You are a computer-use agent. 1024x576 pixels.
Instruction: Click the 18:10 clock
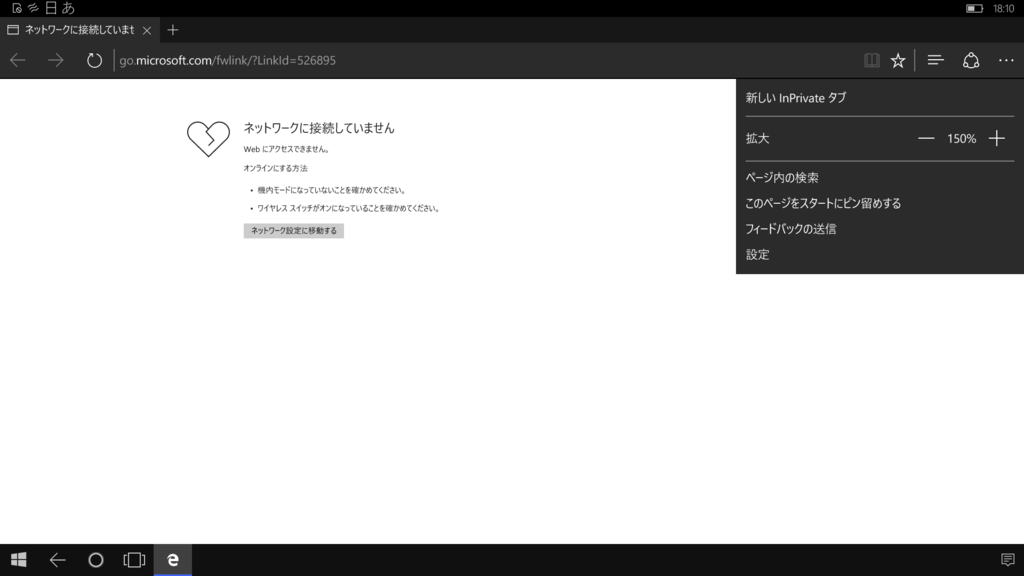tap(1003, 8)
